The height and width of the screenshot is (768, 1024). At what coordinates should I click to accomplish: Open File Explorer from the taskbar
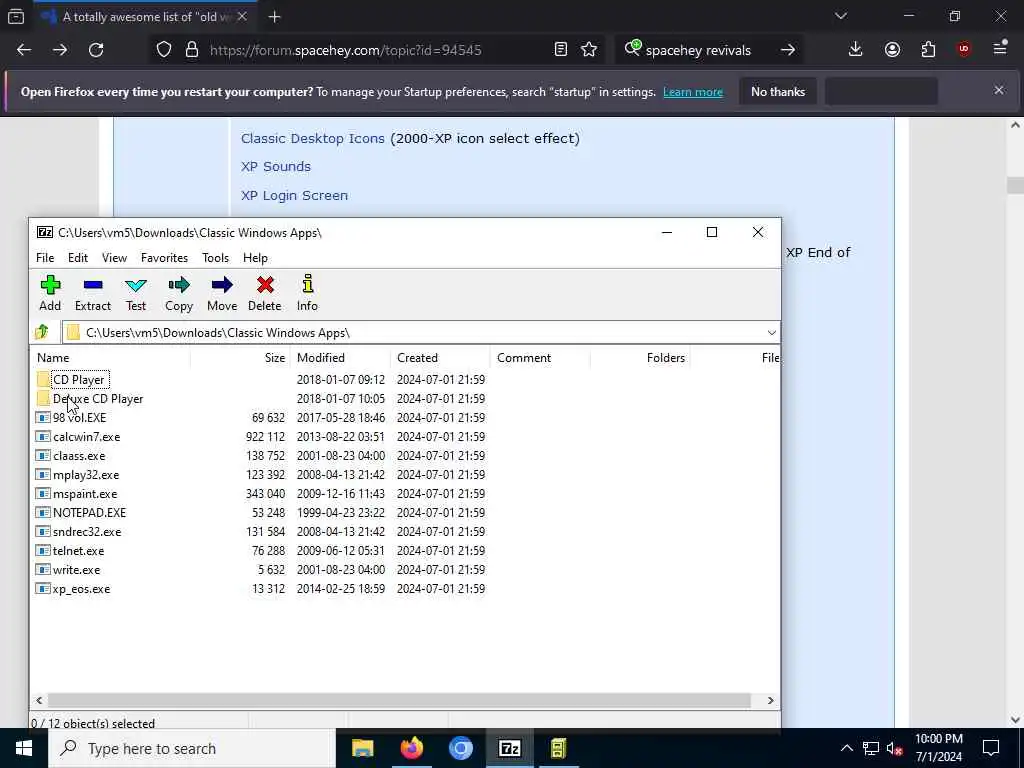click(362, 748)
